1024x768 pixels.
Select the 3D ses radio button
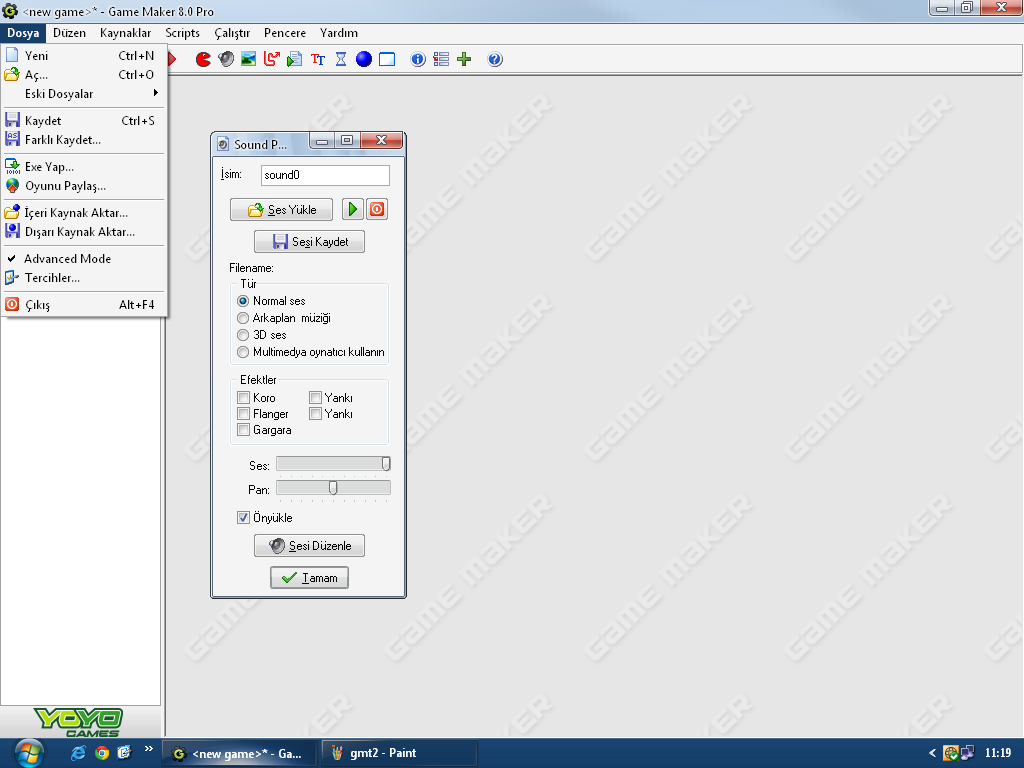243,335
